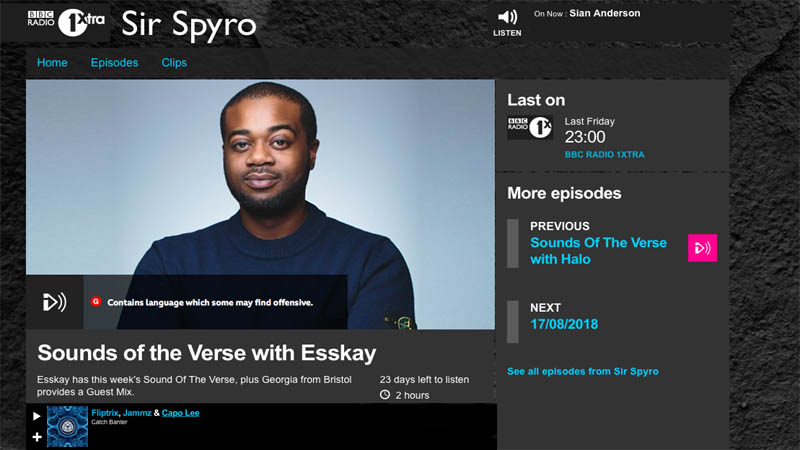See all episodes from Sir Spyro
This screenshot has width=800, height=450.
point(583,371)
